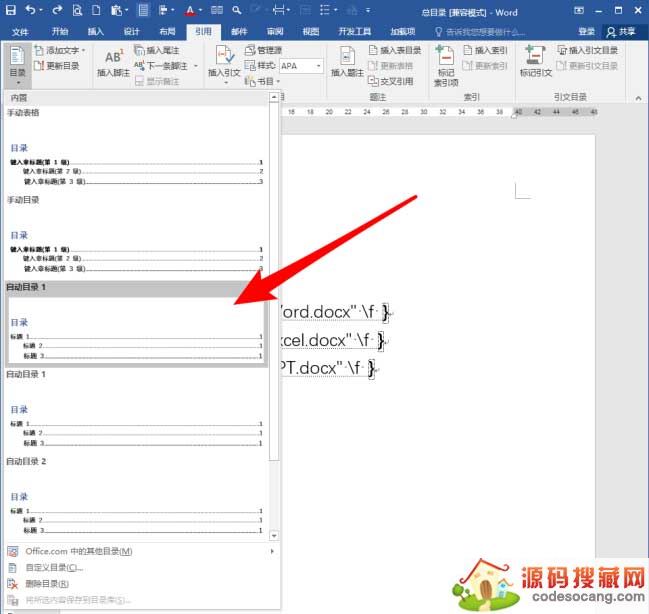This screenshot has height=614, width=649.
Task: Switch to the 插入 (Insert) ribbon tab
Action: point(96,31)
